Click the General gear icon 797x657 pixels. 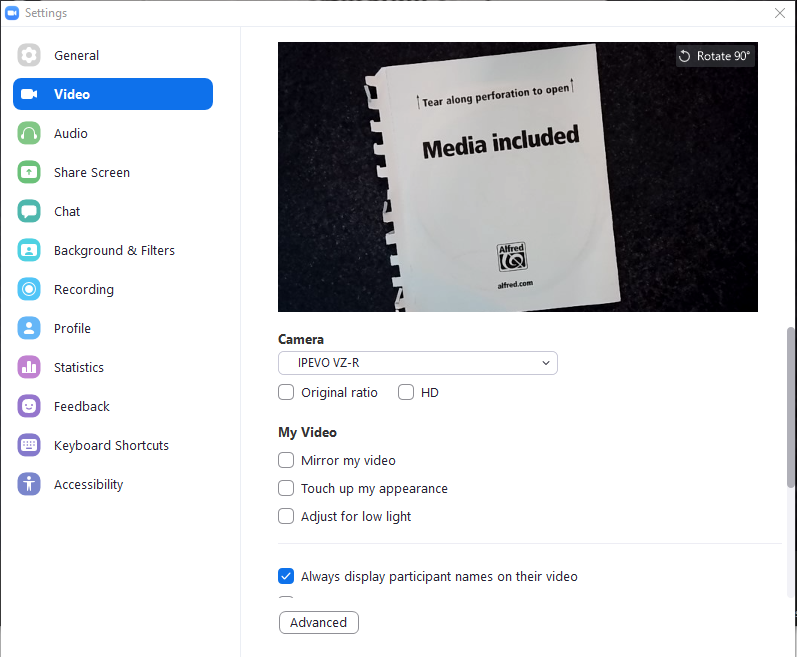[29, 56]
